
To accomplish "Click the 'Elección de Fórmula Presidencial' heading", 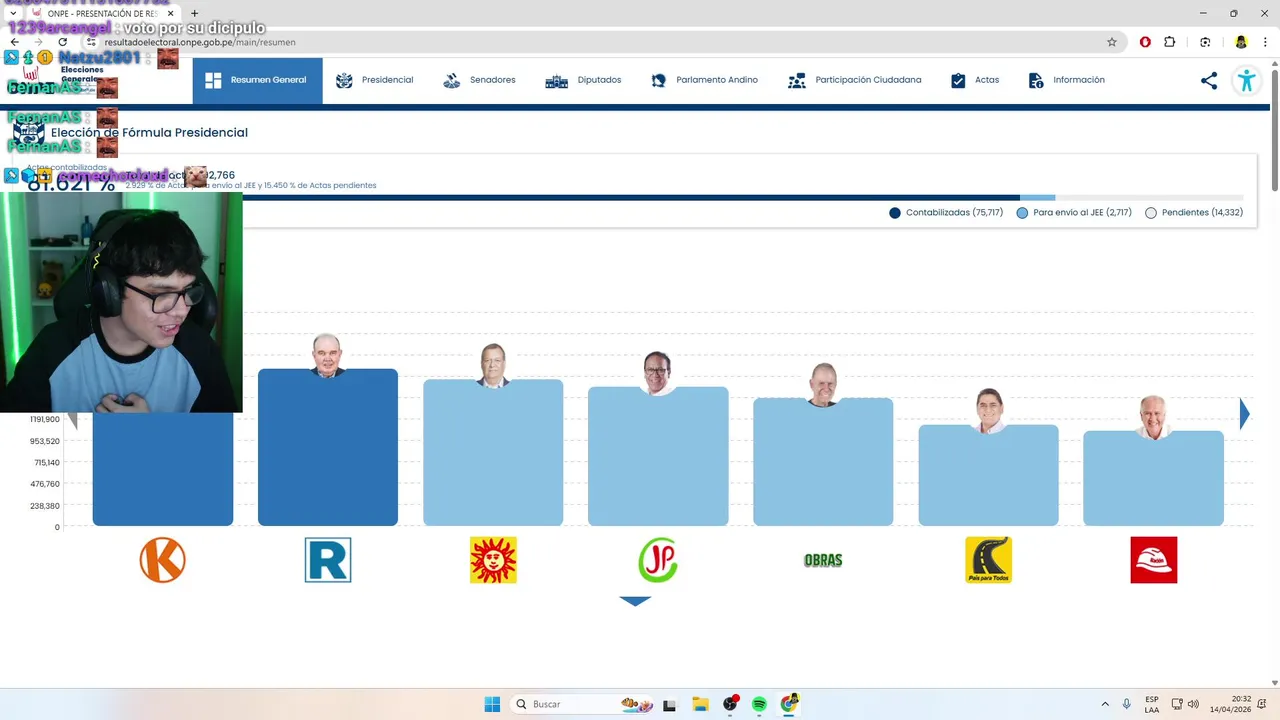I will (149, 132).
